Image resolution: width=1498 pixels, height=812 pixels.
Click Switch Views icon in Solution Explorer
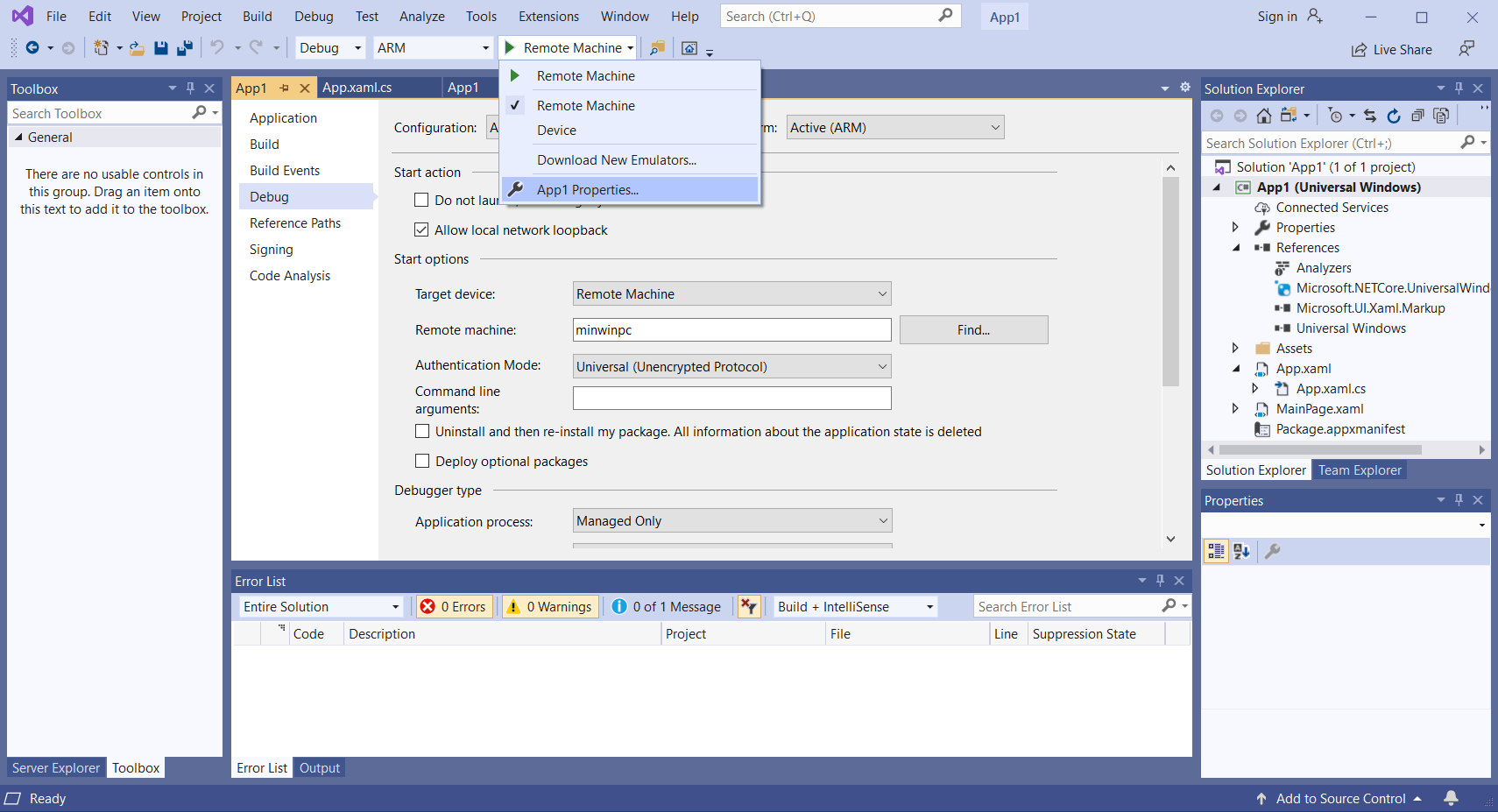coord(1289,116)
